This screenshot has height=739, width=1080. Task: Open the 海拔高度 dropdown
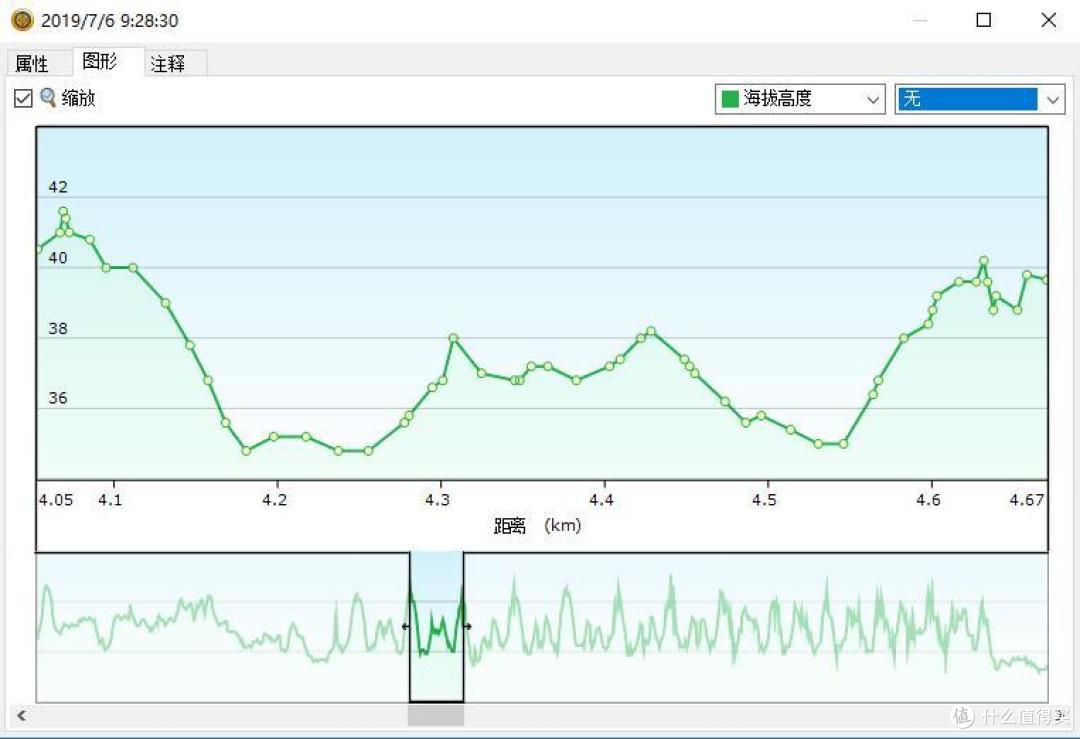coord(800,99)
